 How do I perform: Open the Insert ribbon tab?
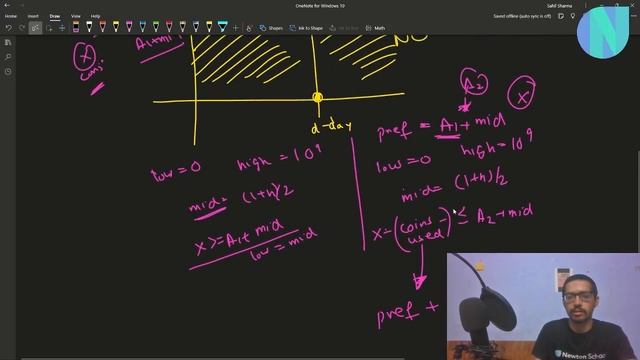tap(33, 16)
